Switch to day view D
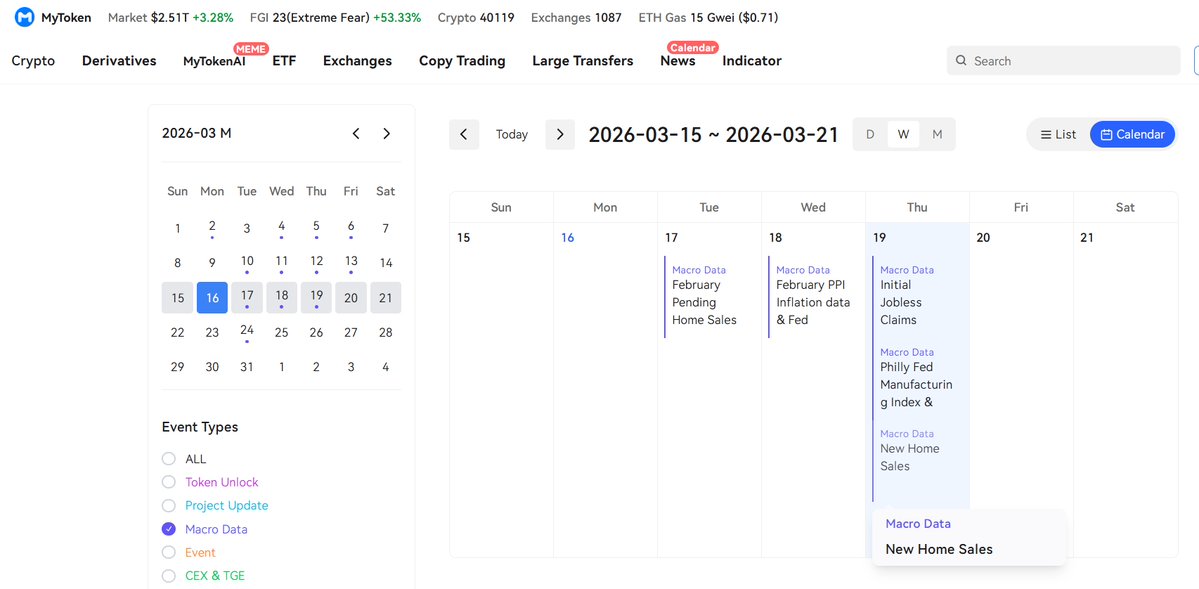1199x589 pixels. click(869, 135)
